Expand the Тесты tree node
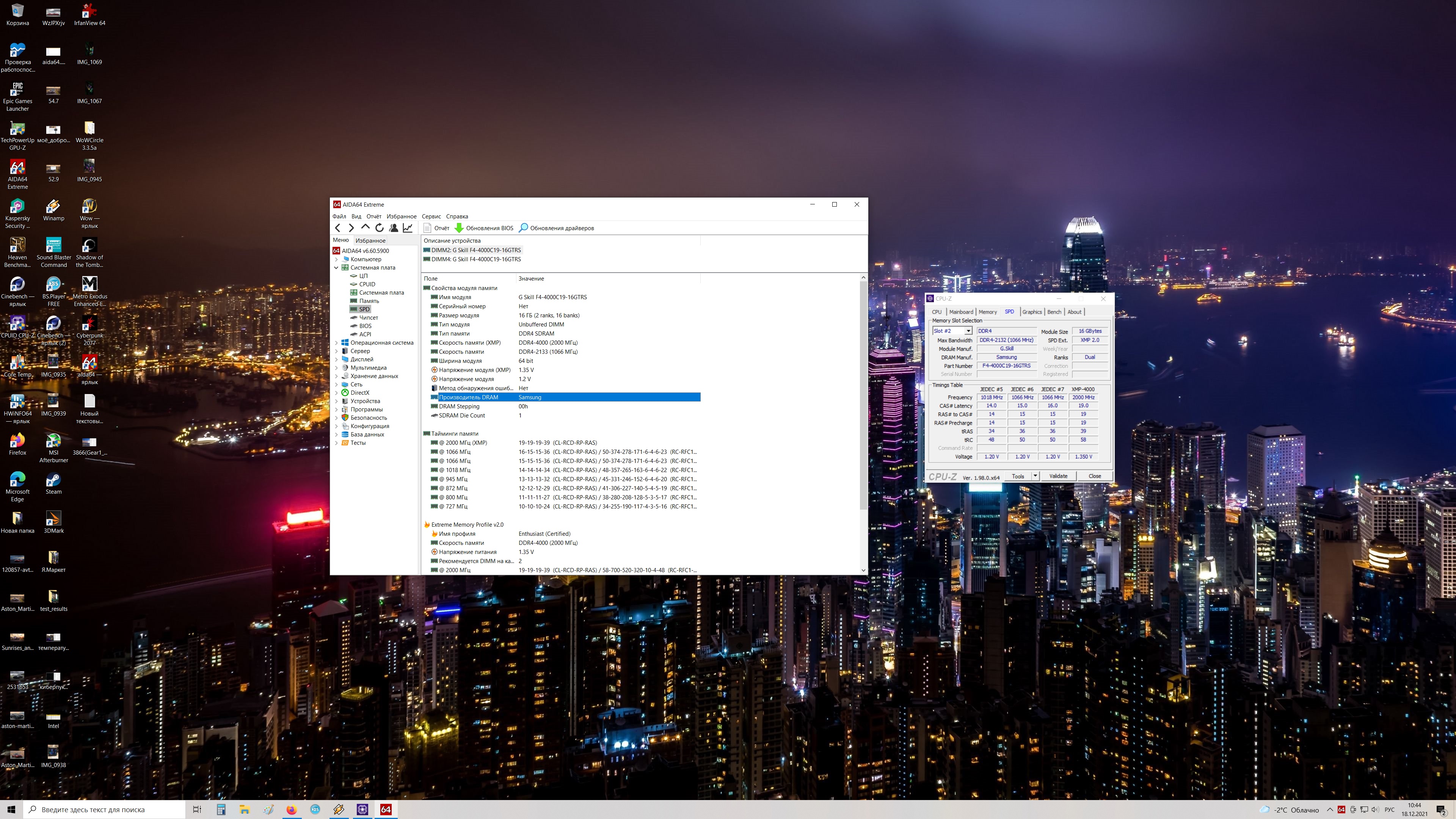Viewport: 1456px width, 819px height. click(x=336, y=443)
